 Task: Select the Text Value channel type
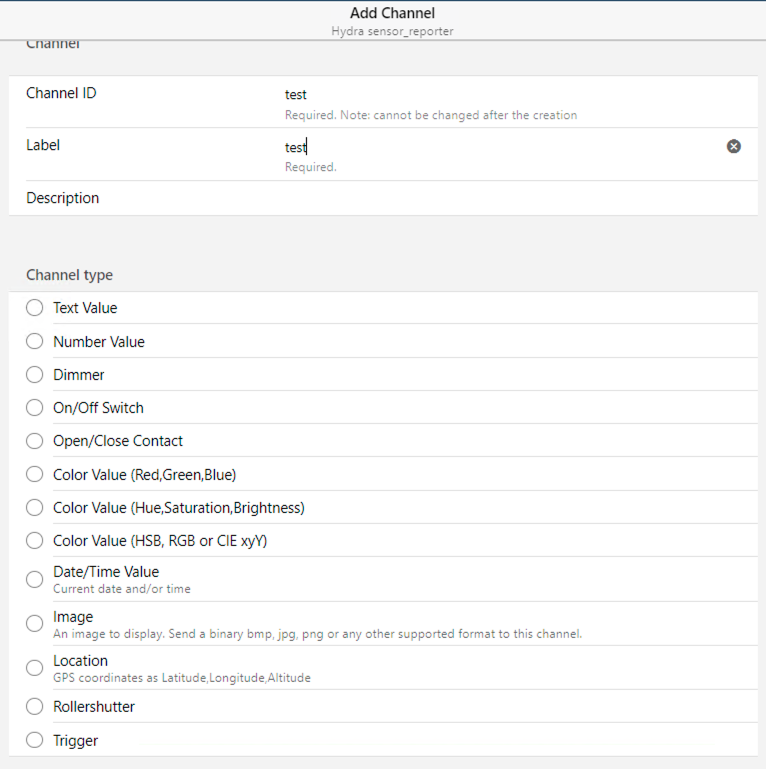pyautogui.click(x=35, y=308)
